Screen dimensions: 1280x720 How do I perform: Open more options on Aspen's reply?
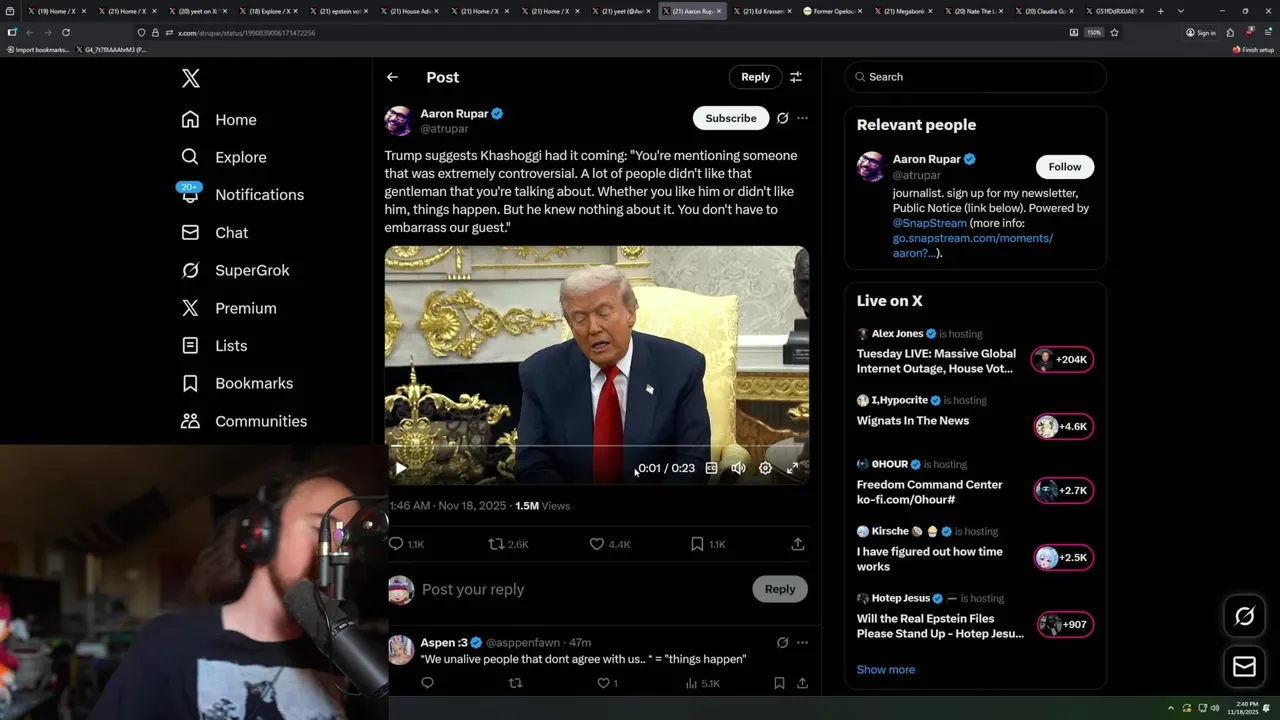[802, 642]
